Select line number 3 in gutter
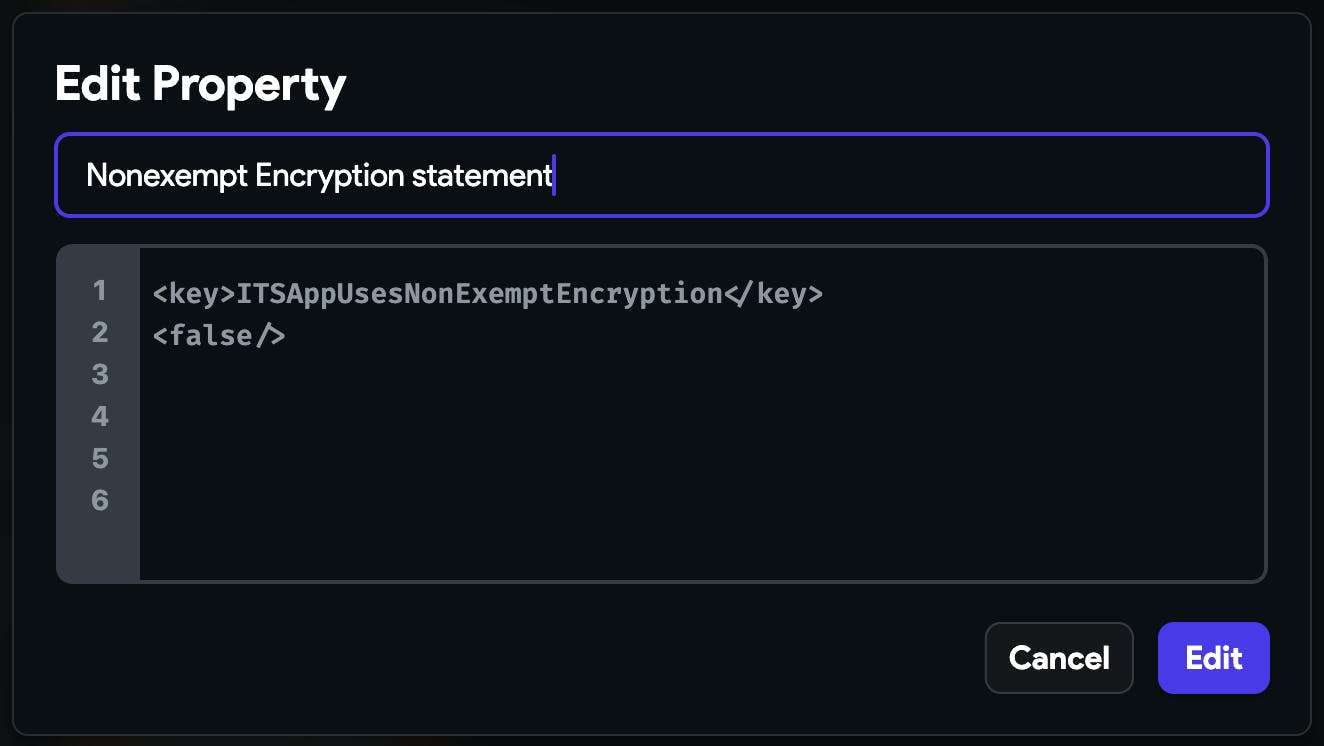This screenshot has width=1324, height=746. tap(99, 375)
